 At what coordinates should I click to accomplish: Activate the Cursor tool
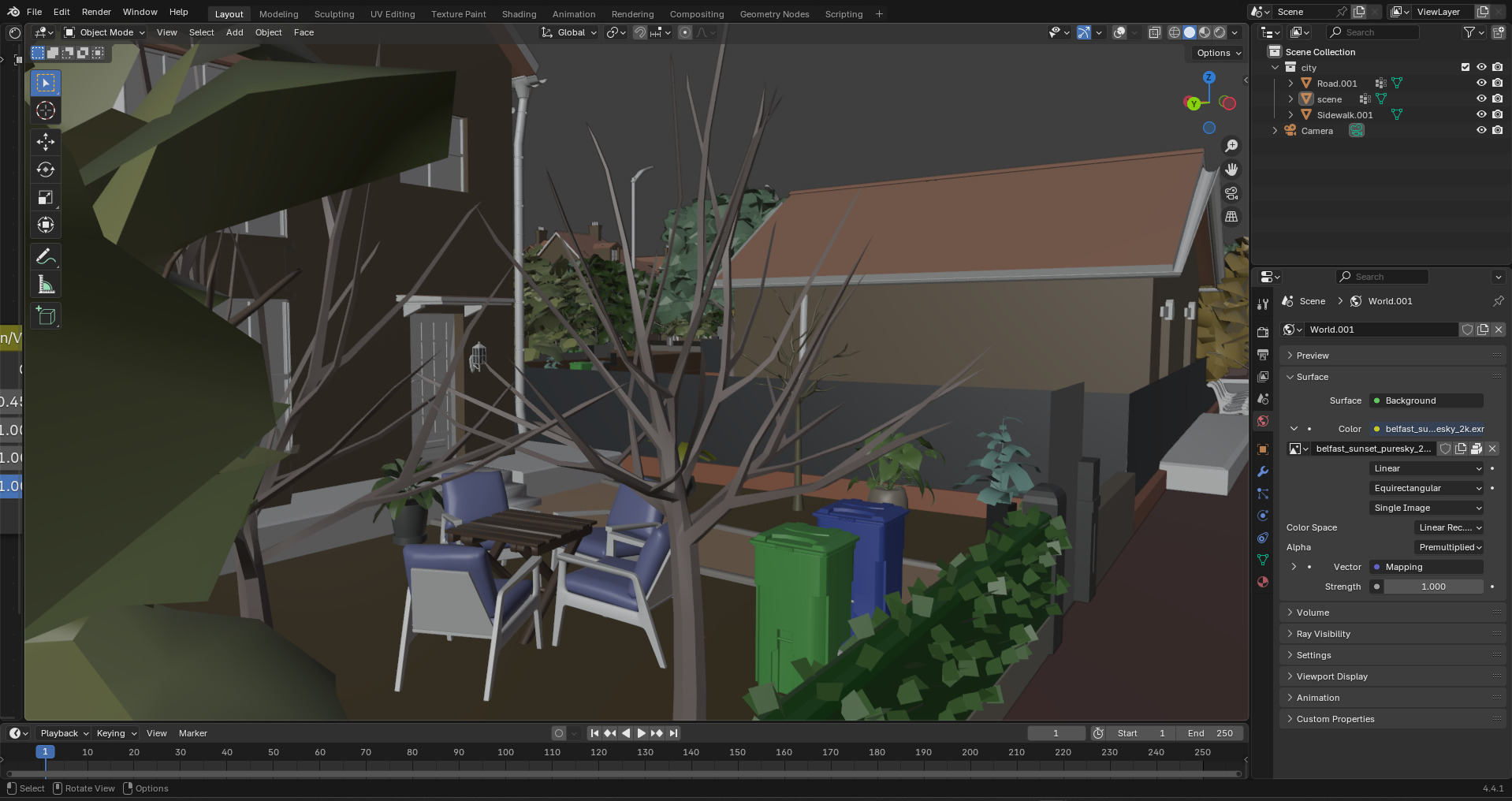(x=46, y=110)
